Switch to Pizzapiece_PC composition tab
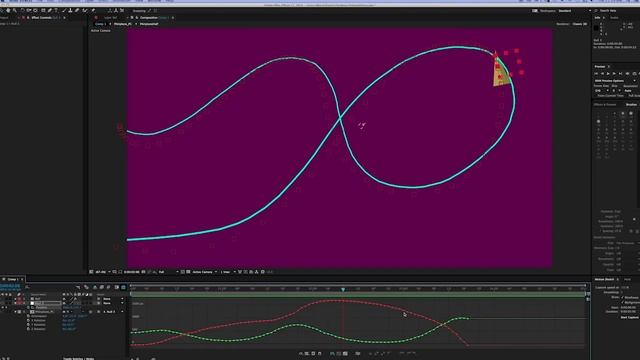 point(122,24)
